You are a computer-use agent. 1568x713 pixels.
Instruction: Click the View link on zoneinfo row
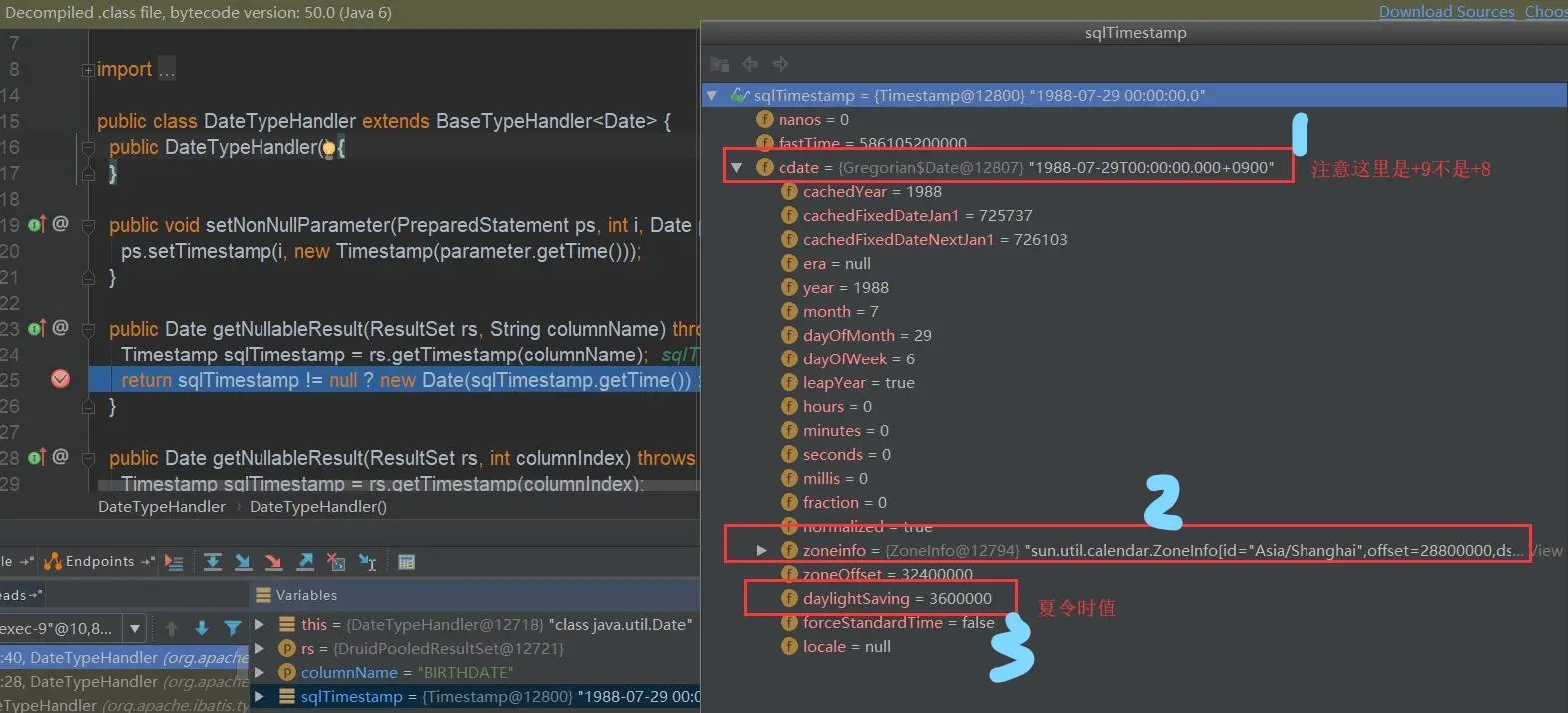coord(1547,550)
